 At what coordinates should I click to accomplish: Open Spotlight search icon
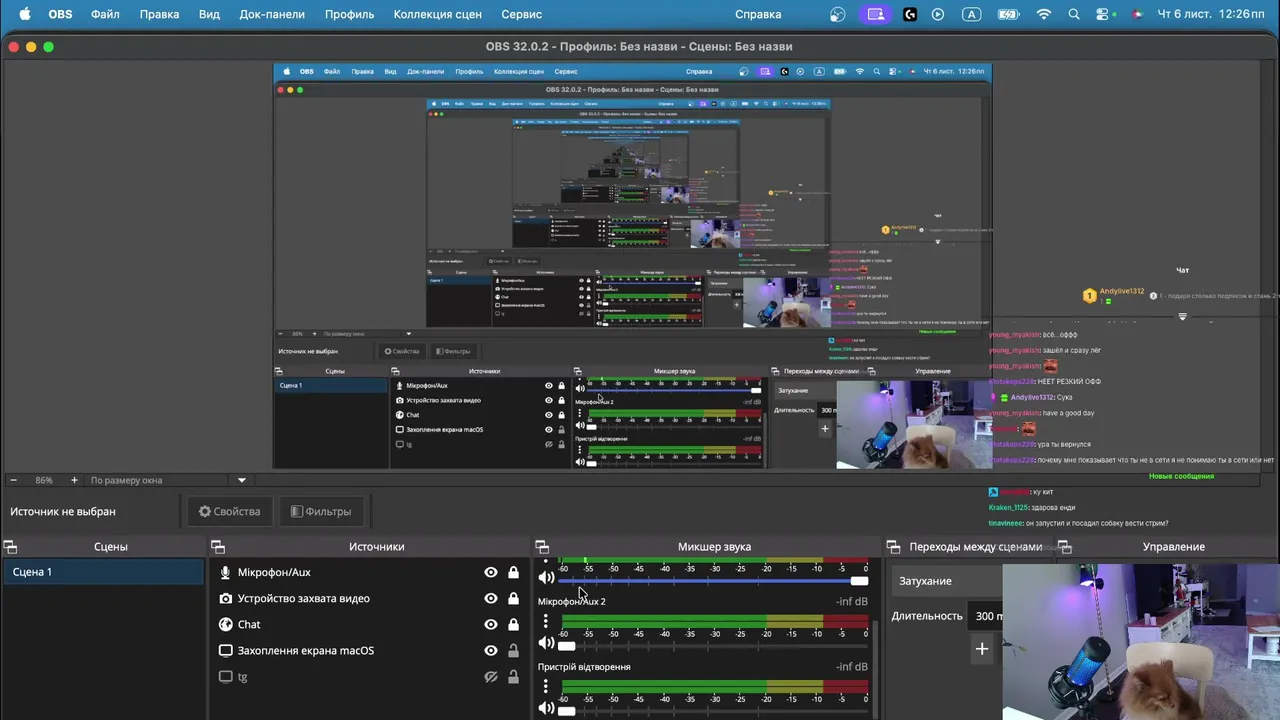pyautogui.click(x=1074, y=14)
